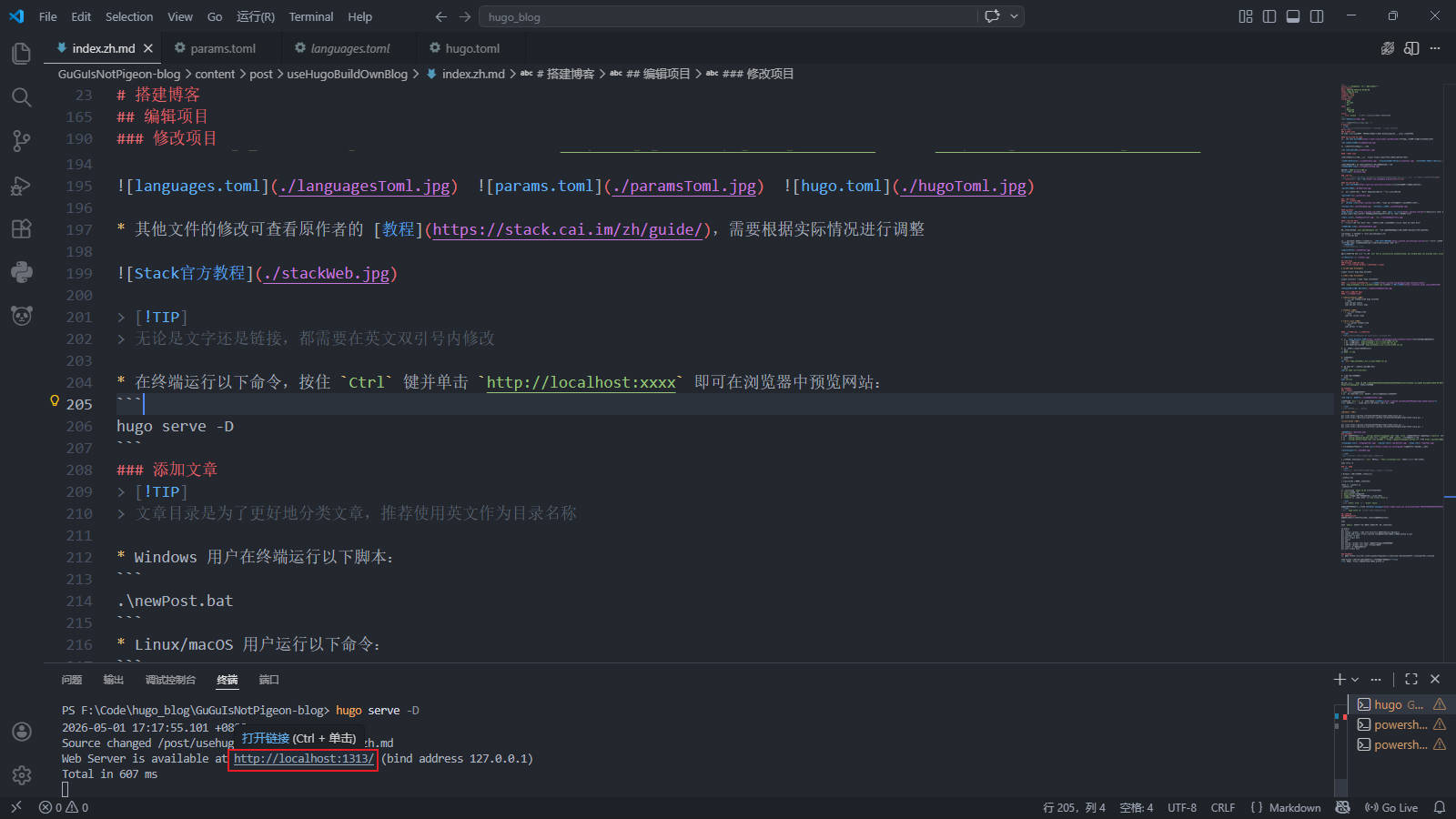Open terminal panel More Actions ellipsis
The image size is (1456, 819).
tap(1376, 679)
